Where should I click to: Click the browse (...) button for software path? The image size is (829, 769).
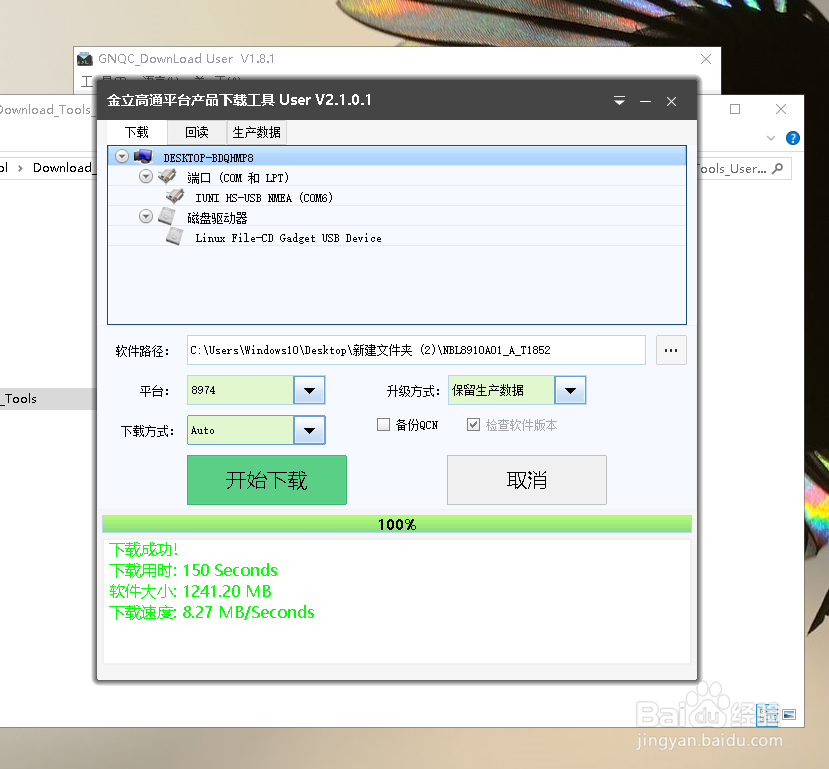coord(671,350)
